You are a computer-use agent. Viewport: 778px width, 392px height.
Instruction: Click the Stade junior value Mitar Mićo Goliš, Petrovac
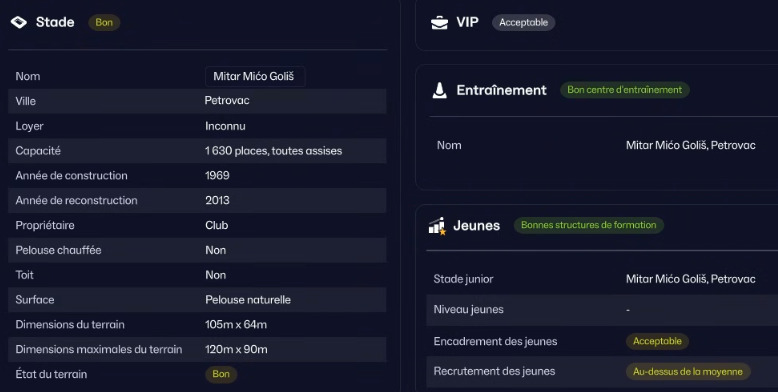(691, 279)
